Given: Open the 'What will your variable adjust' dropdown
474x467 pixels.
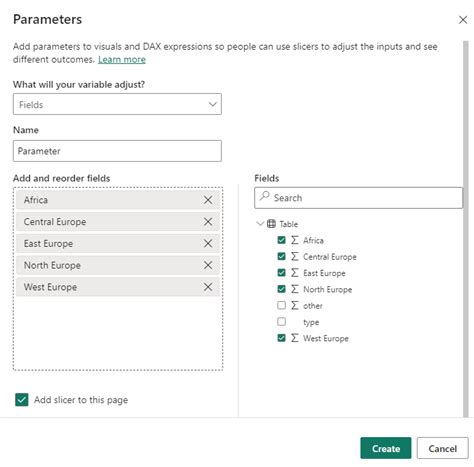Looking at the screenshot, I should tap(117, 104).
